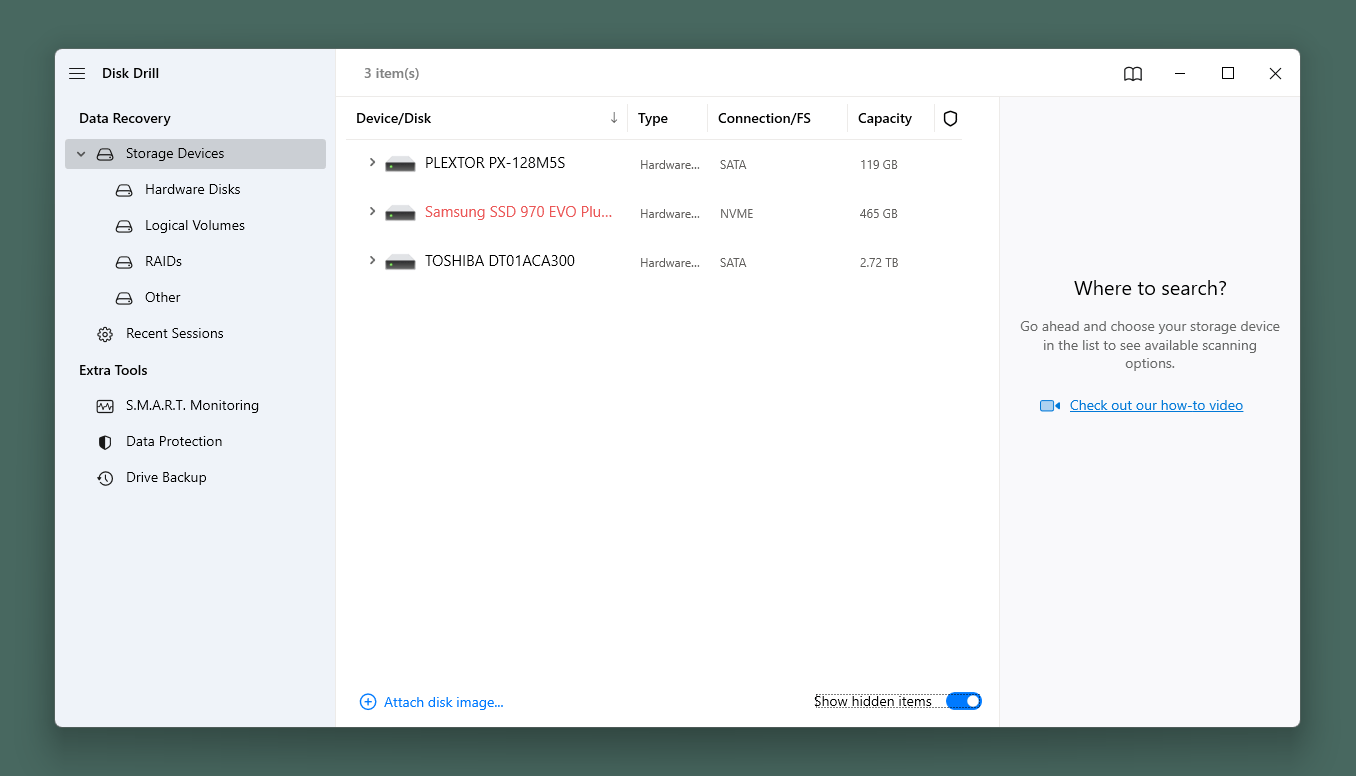Image resolution: width=1356 pixels, height=776 pixels.
Task: Click the video camera icon by how-to link
Action: [1050, 406]
